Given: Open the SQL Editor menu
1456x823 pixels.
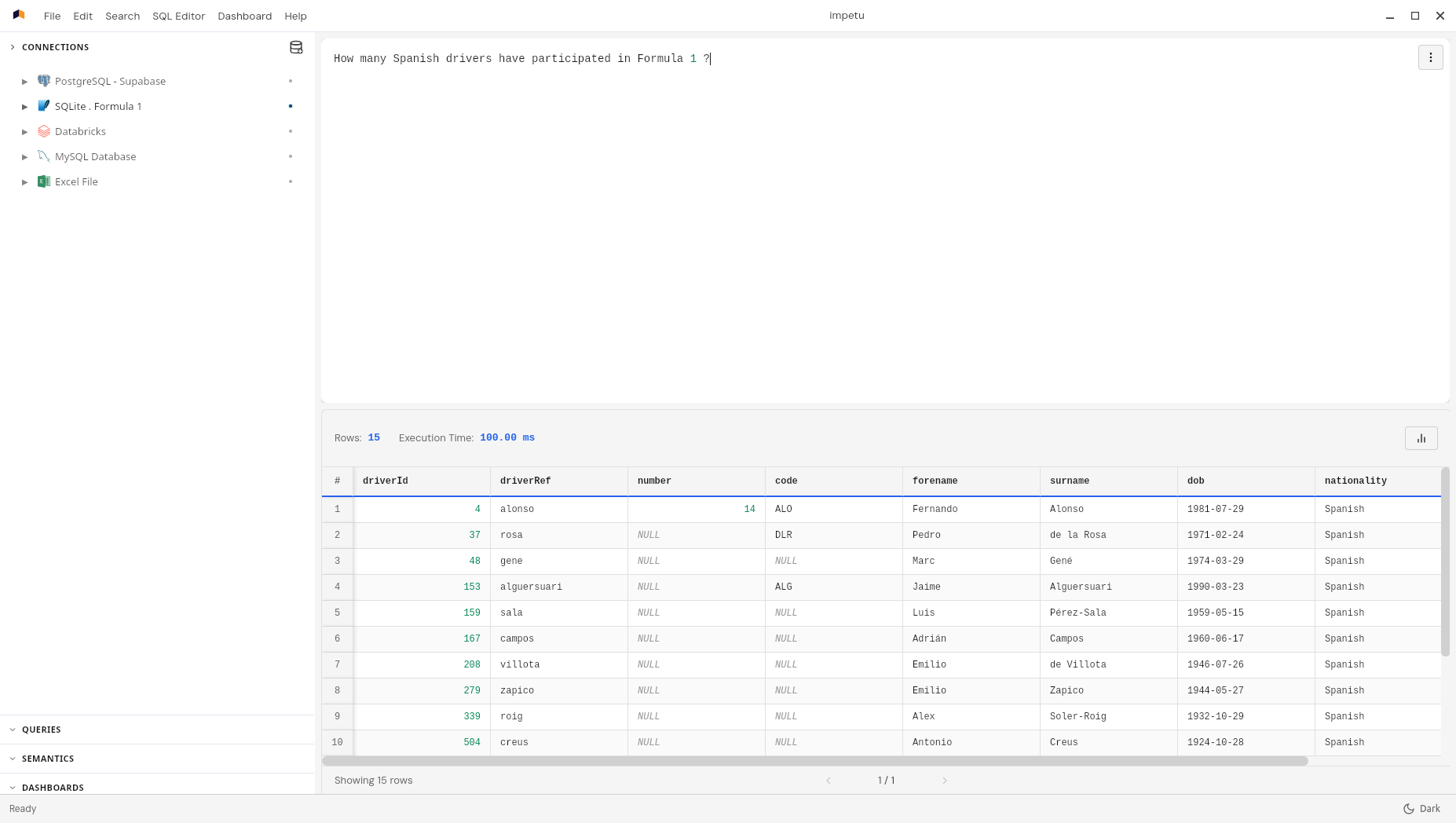Looking at the screenshot, I should click(x=178, y=16).
